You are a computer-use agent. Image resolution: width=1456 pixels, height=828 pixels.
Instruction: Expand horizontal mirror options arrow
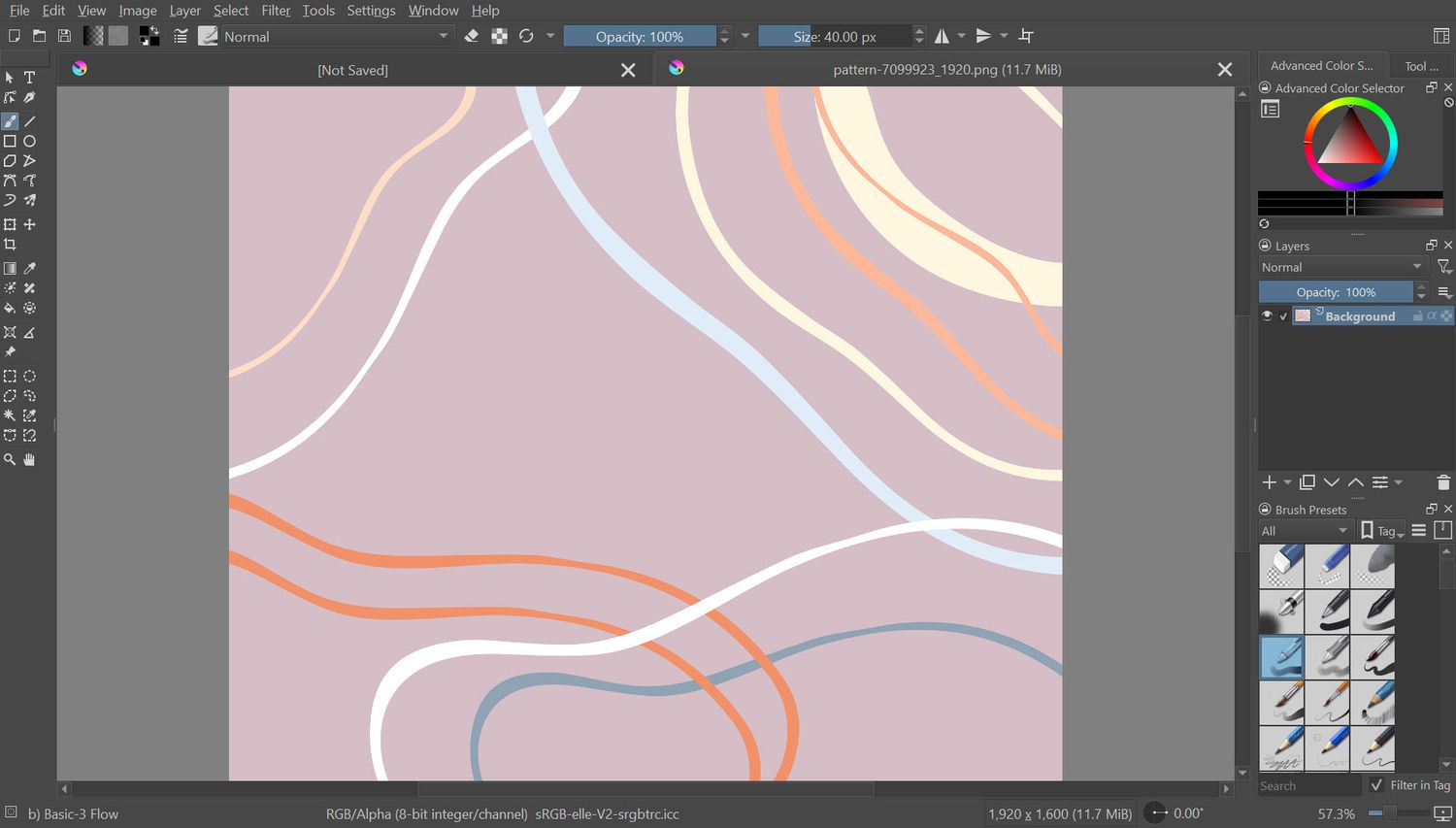962,36
